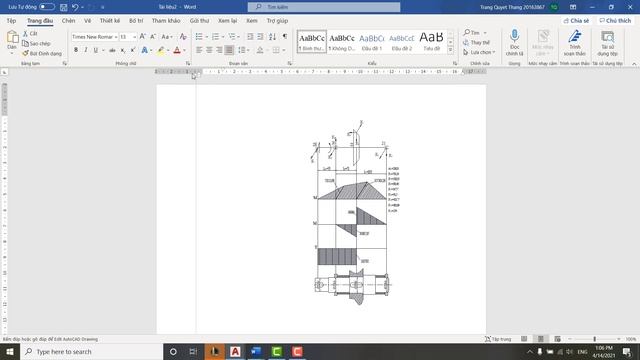Click Tái sử dụng tệp (Reuse files)
This screenshot has height=360, width=640.
(607, 42)
